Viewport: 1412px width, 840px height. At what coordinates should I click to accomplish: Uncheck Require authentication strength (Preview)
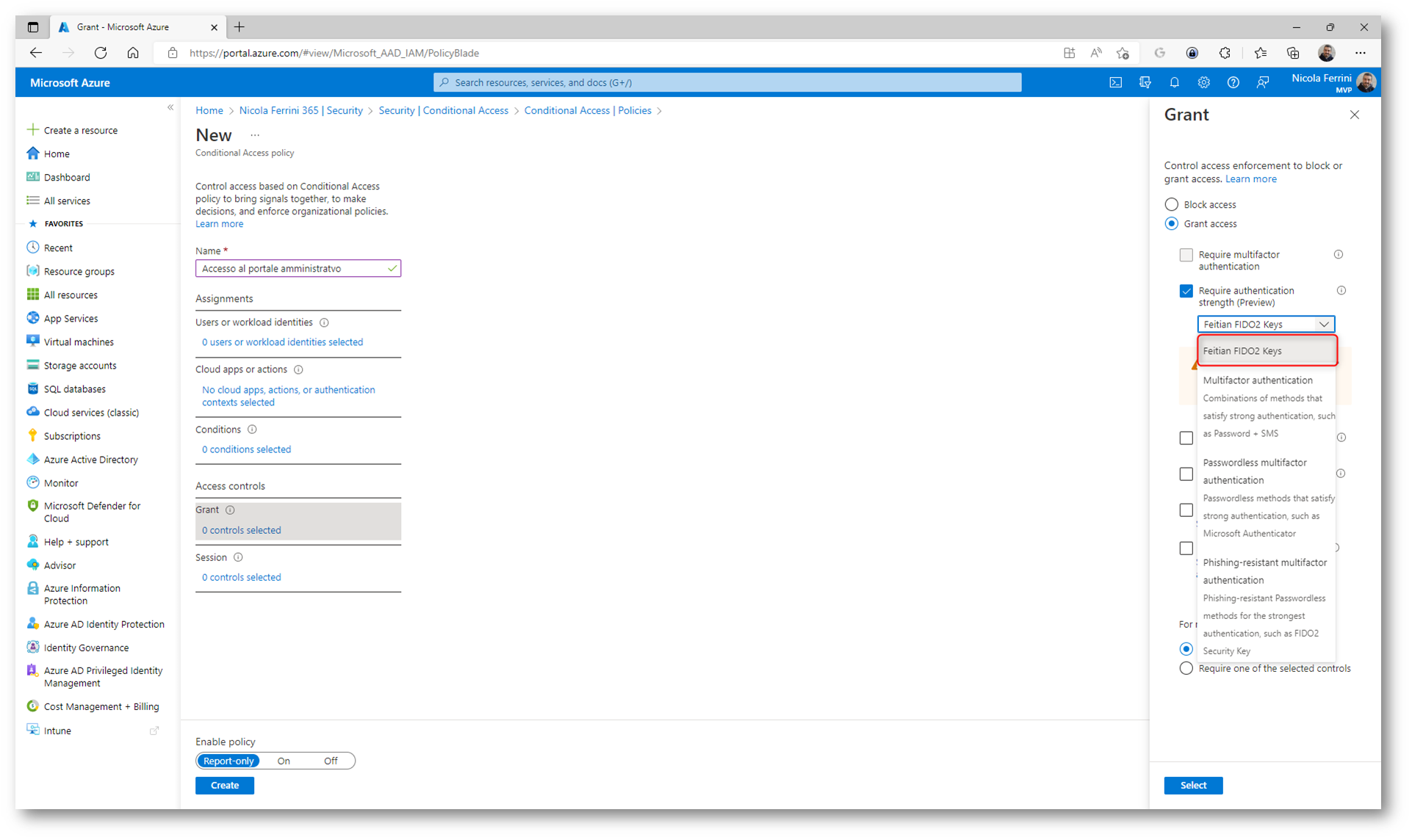pyautogui.click(x=1186, y=291)
